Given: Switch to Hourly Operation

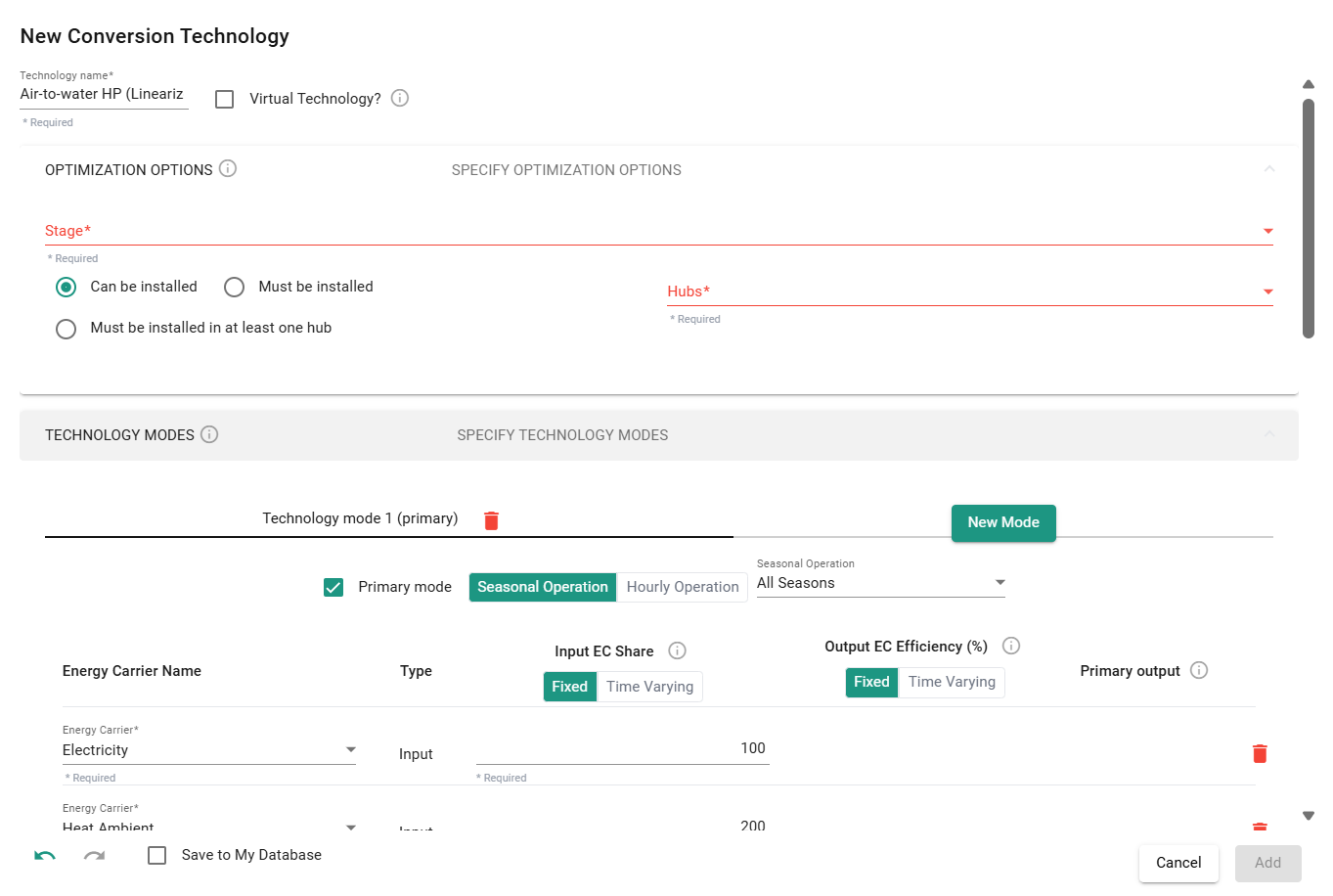Looking at the screenshot, I should click(682, 587).
